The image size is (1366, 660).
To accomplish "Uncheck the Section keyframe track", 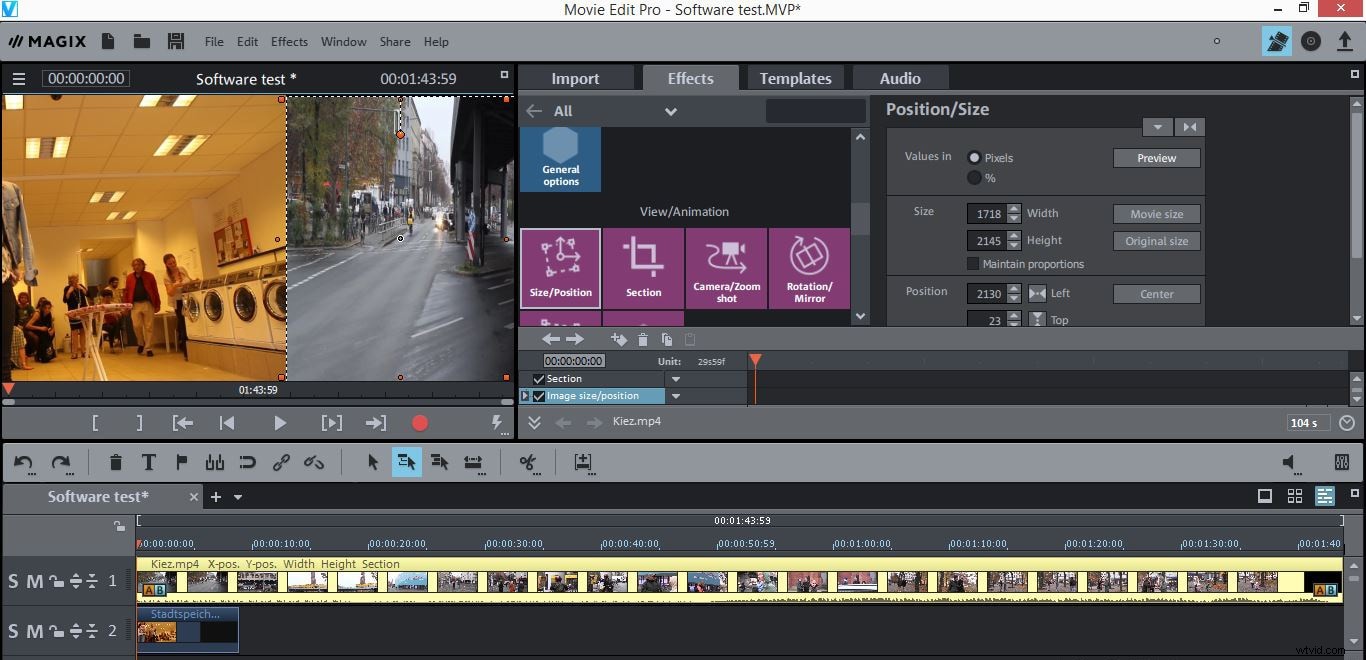I will coord(540,378).
